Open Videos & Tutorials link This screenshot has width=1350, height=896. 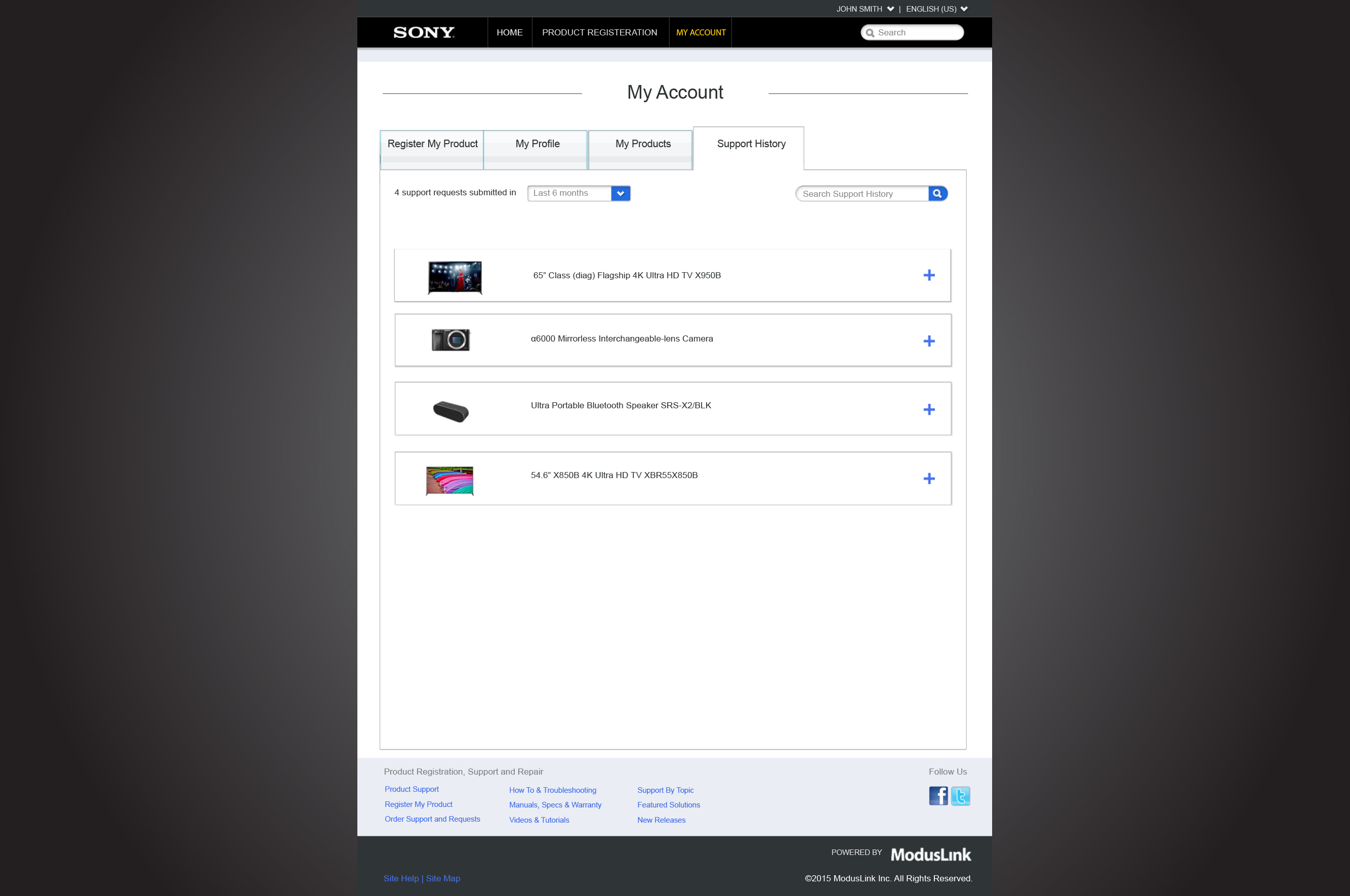(539, 820)
